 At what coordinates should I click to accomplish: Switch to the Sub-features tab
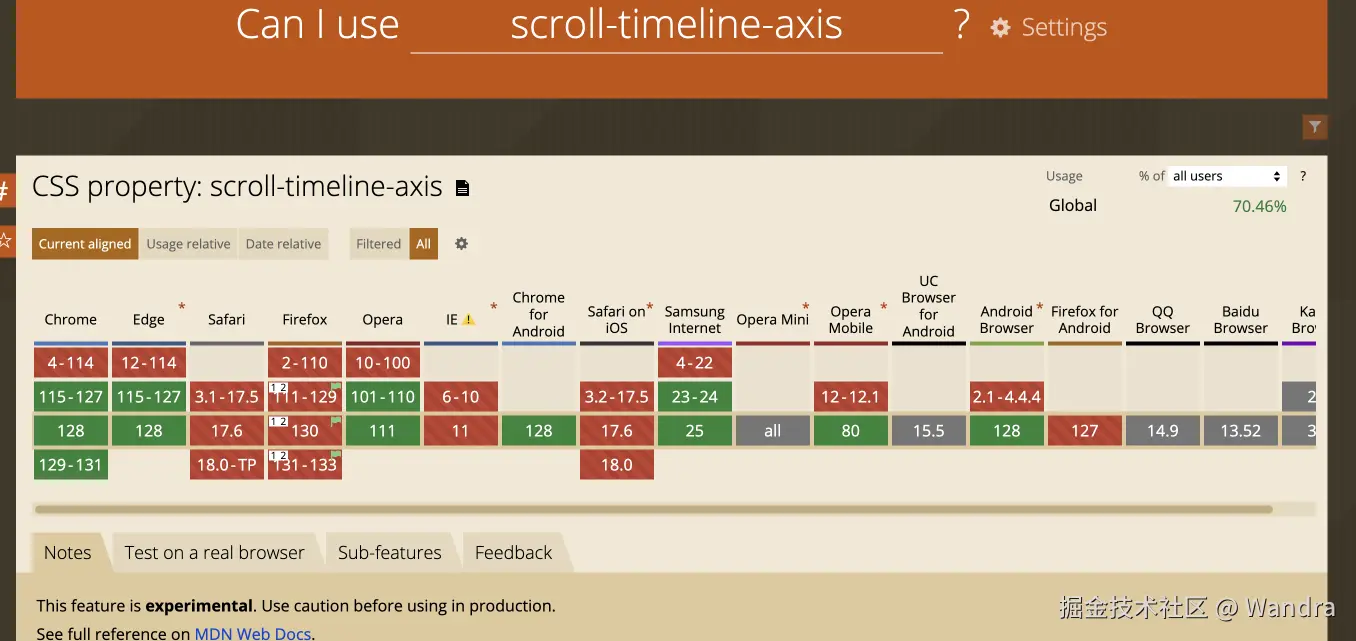[x=389, y=553]
